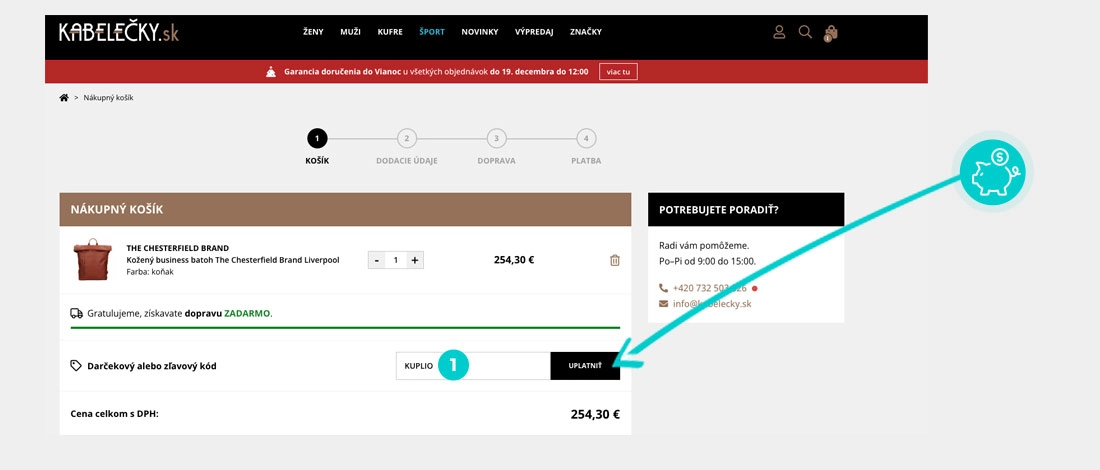Open the NOVINKY menu
The image size is (1100, 470).
480,32
